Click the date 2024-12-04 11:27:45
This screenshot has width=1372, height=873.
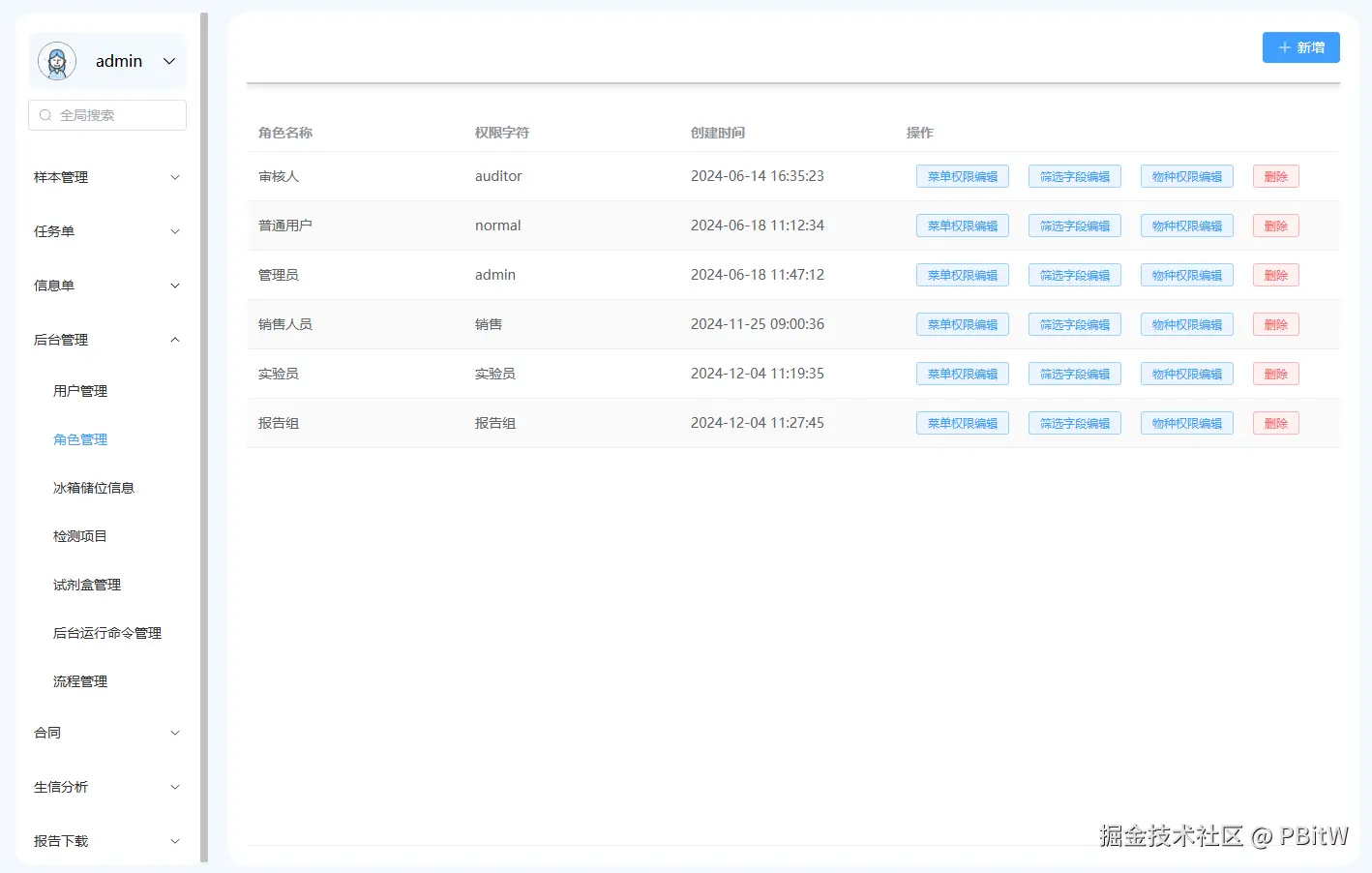tap(758, 423)
